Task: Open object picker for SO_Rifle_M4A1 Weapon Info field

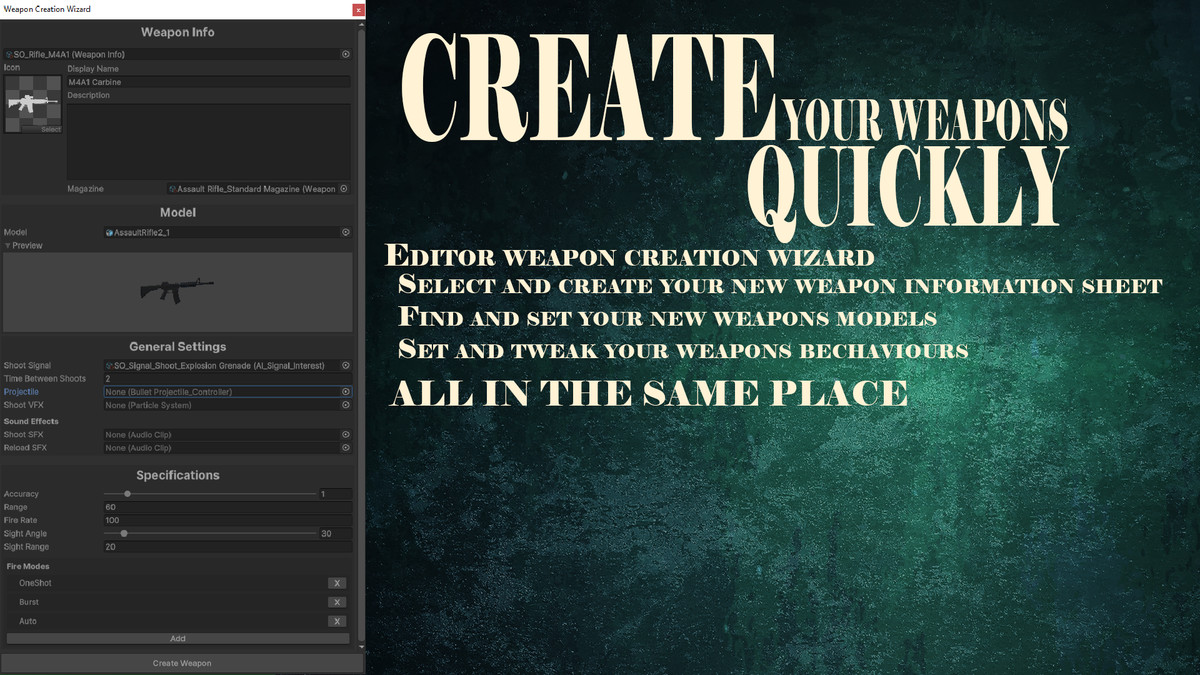Action: pos(346,54)
